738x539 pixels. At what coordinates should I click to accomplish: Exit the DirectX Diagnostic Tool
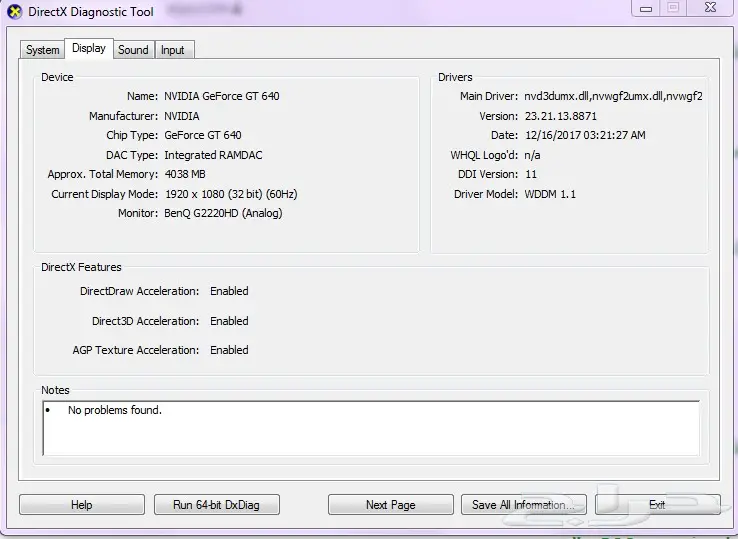[x=657, y=505]
